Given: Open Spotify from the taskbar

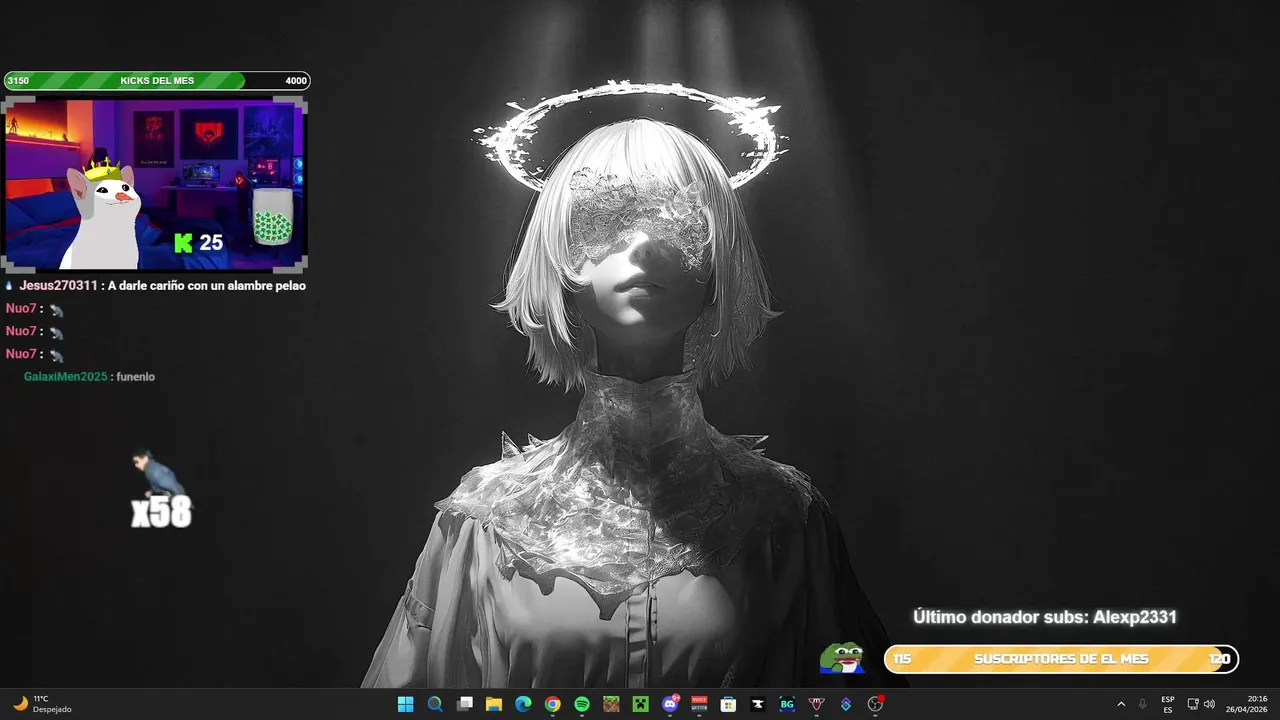Looking at the screenshot, I should click(x=582, y=704).
